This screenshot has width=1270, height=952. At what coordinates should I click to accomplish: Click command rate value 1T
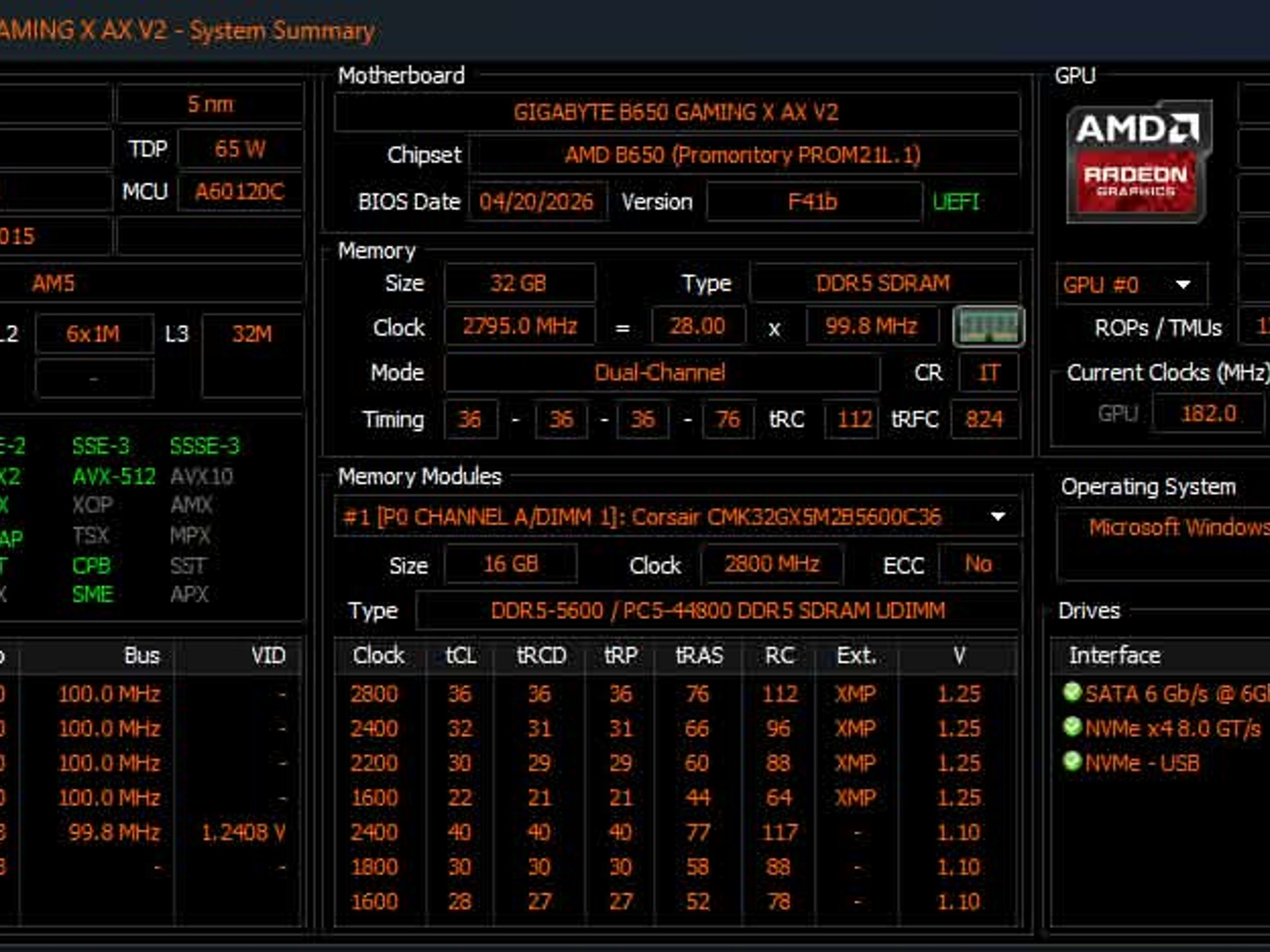989,372
